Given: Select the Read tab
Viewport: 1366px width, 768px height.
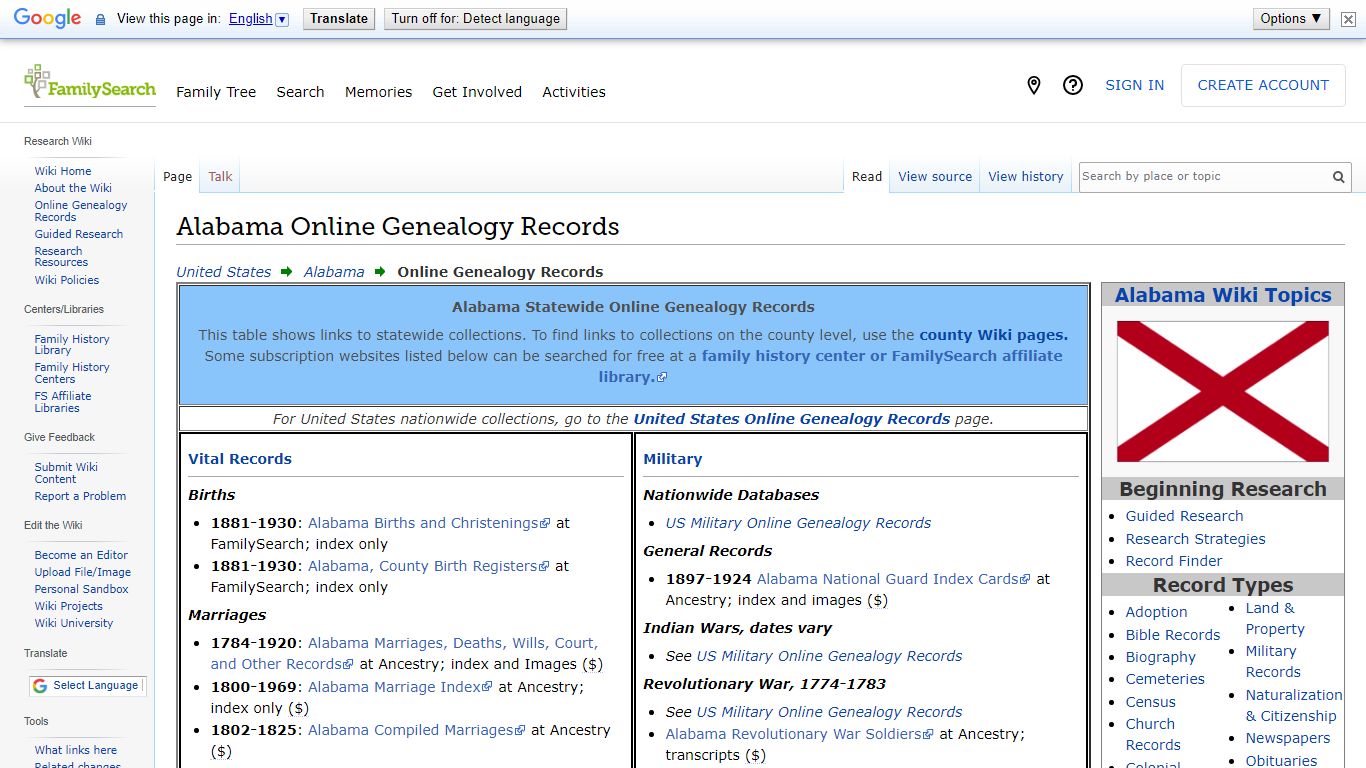Looking at the screenshot, I should coord(867,177).
